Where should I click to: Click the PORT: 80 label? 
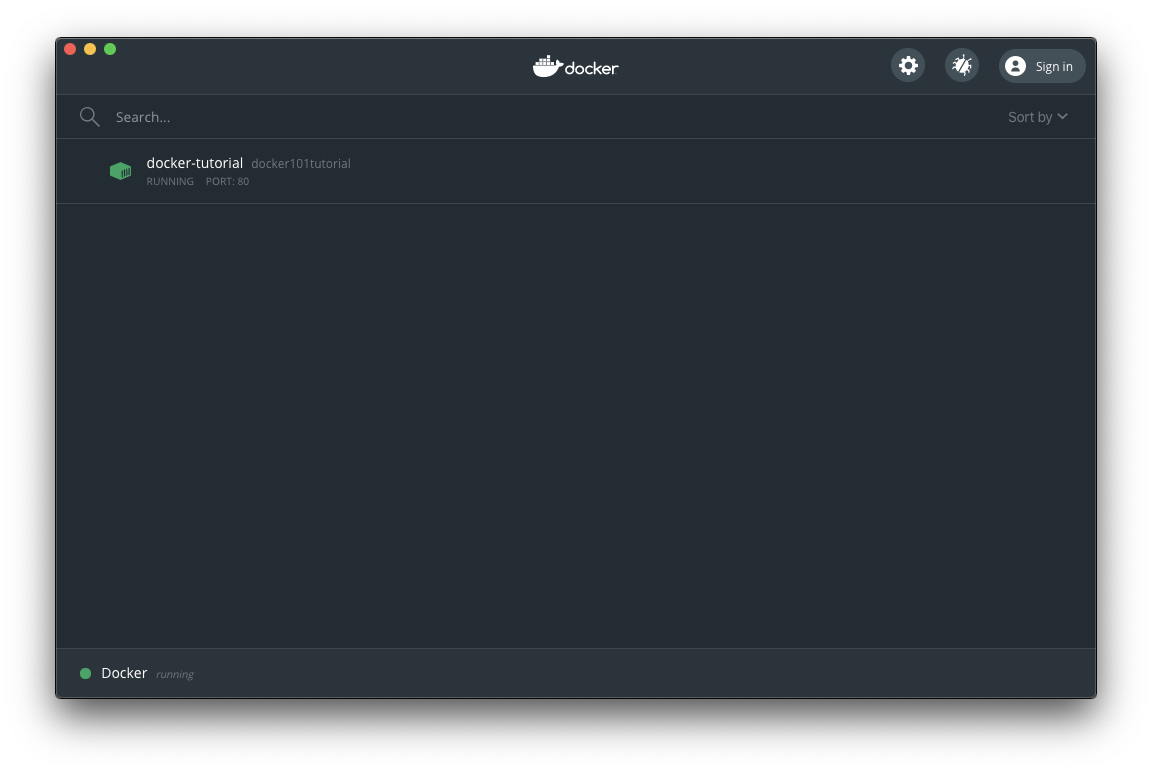click(227, 181)
